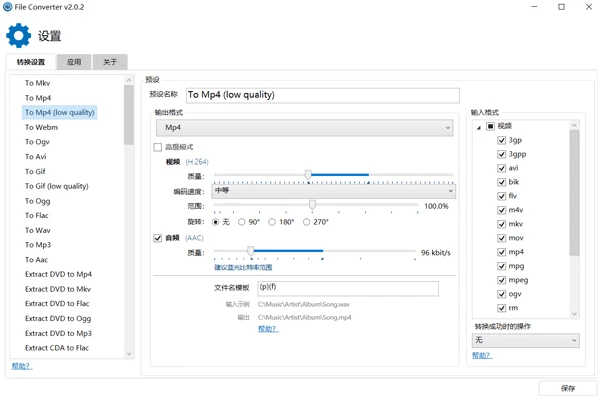Select the To Gif (low quality) preset

pos(57,186)
